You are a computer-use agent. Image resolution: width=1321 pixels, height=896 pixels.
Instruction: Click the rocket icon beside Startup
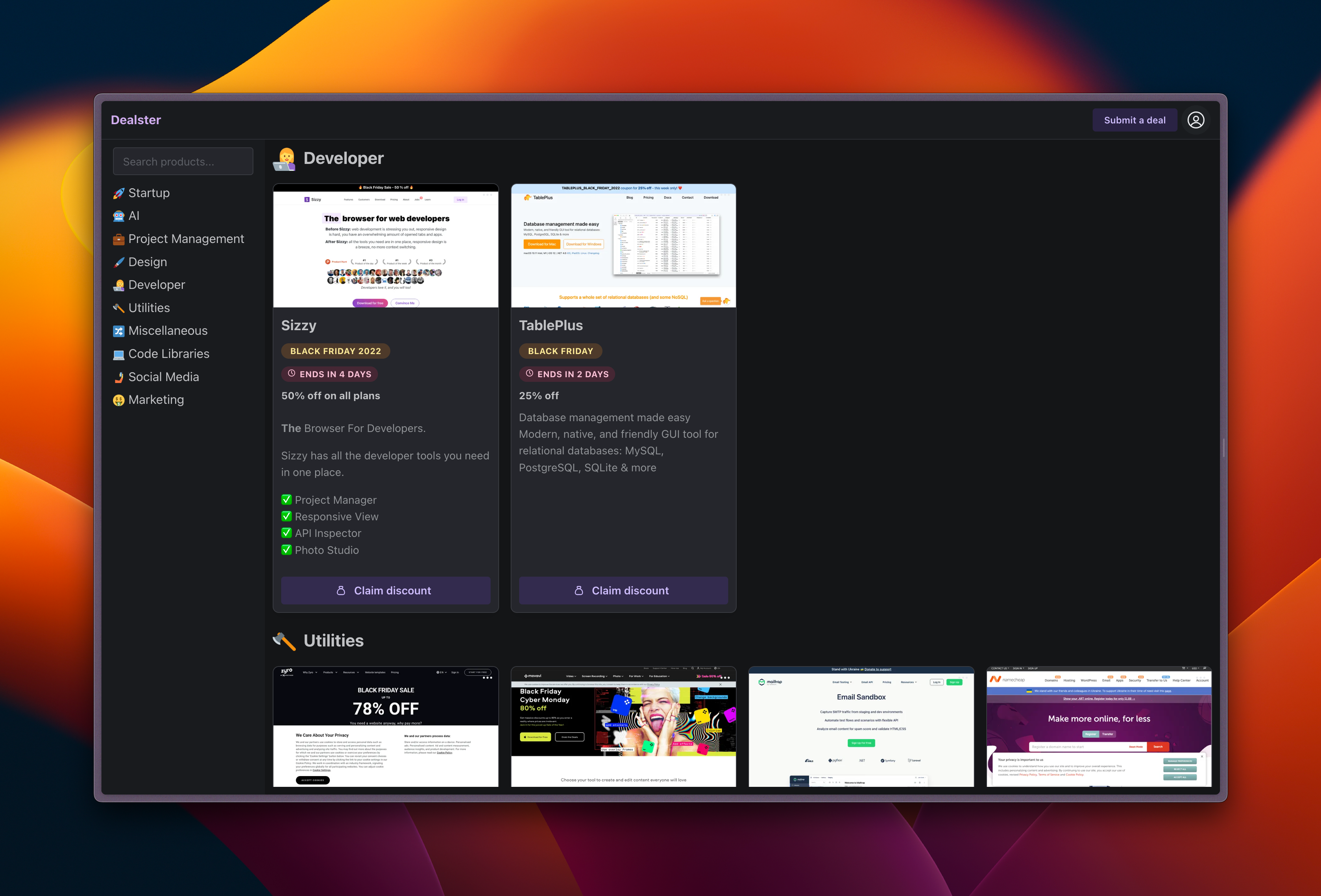[x=118, y=193]
